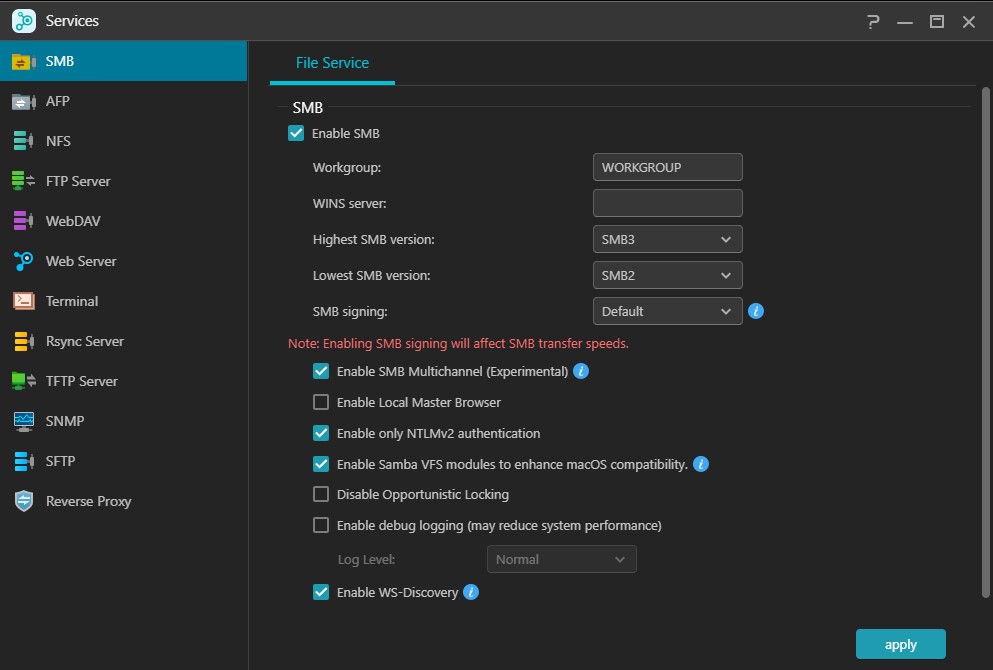Show info for SMB Multichannel option
This screenshot has height=670, width=993.
tap(581, 371)
